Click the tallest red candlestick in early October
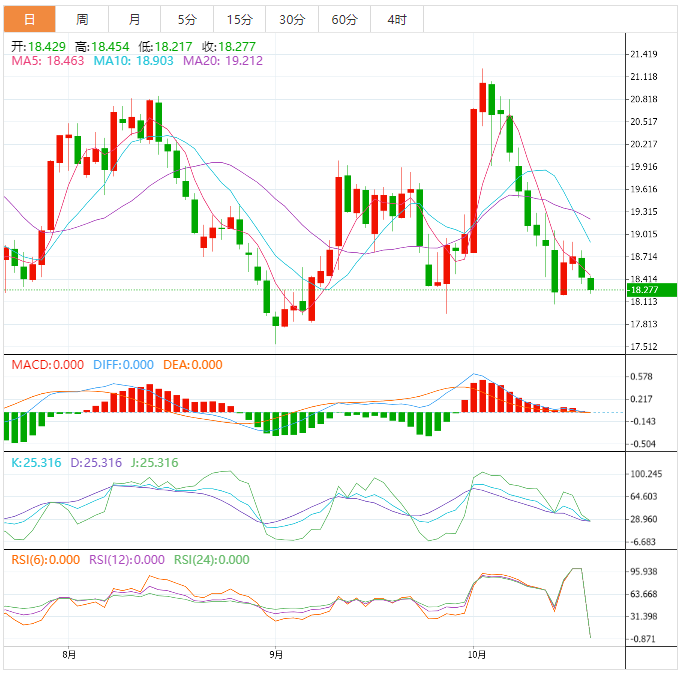 473,181
